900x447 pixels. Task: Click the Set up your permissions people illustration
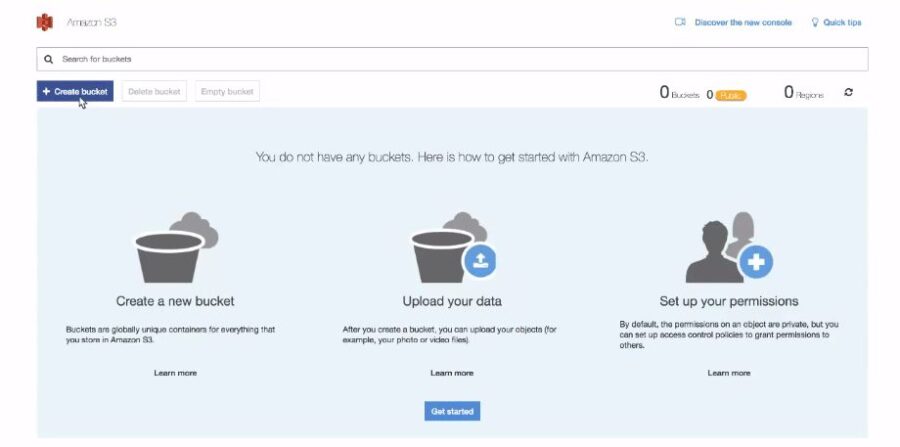coord(729,247)
